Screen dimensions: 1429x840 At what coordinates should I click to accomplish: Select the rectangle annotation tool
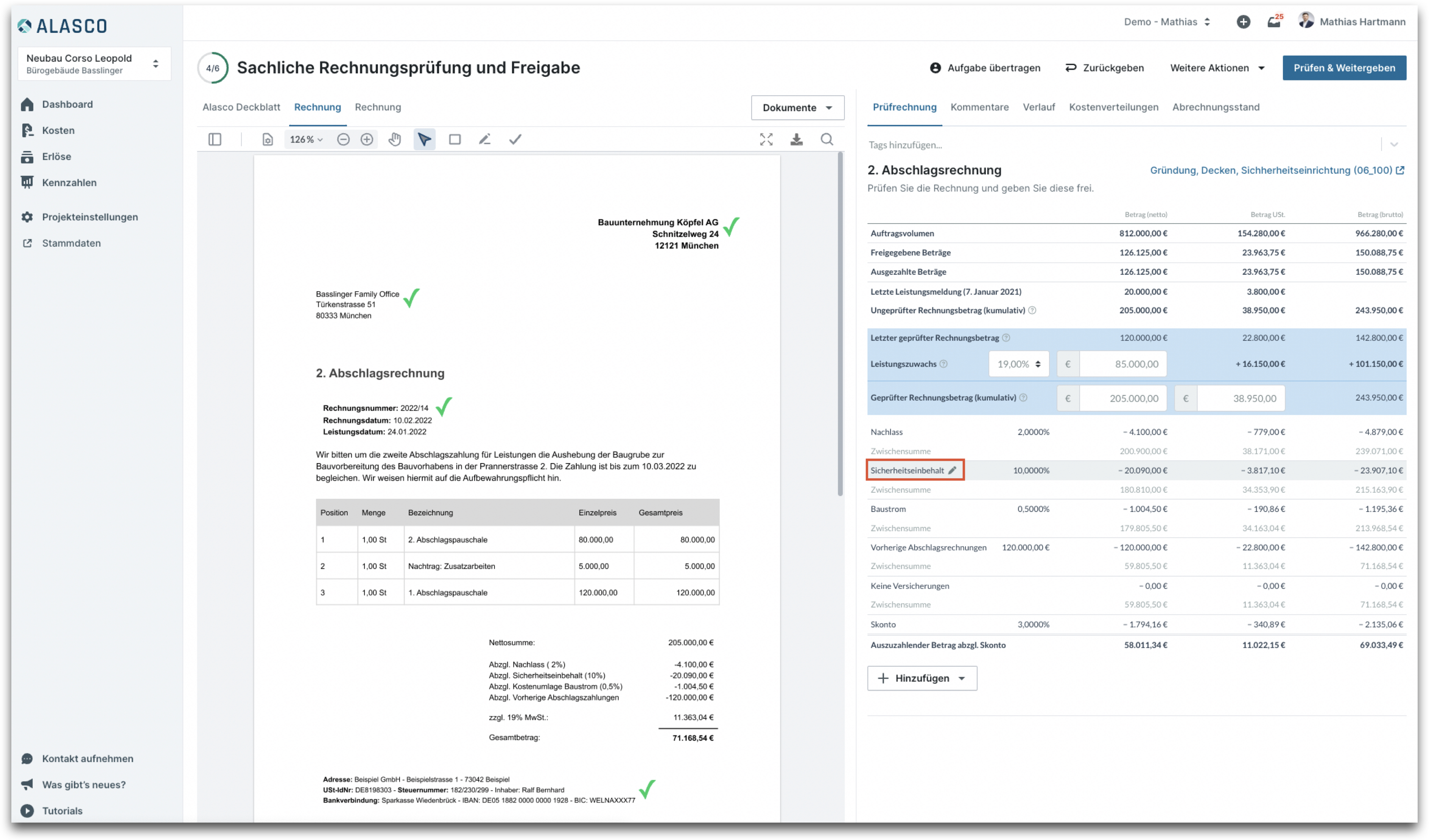tap(455, 140)
